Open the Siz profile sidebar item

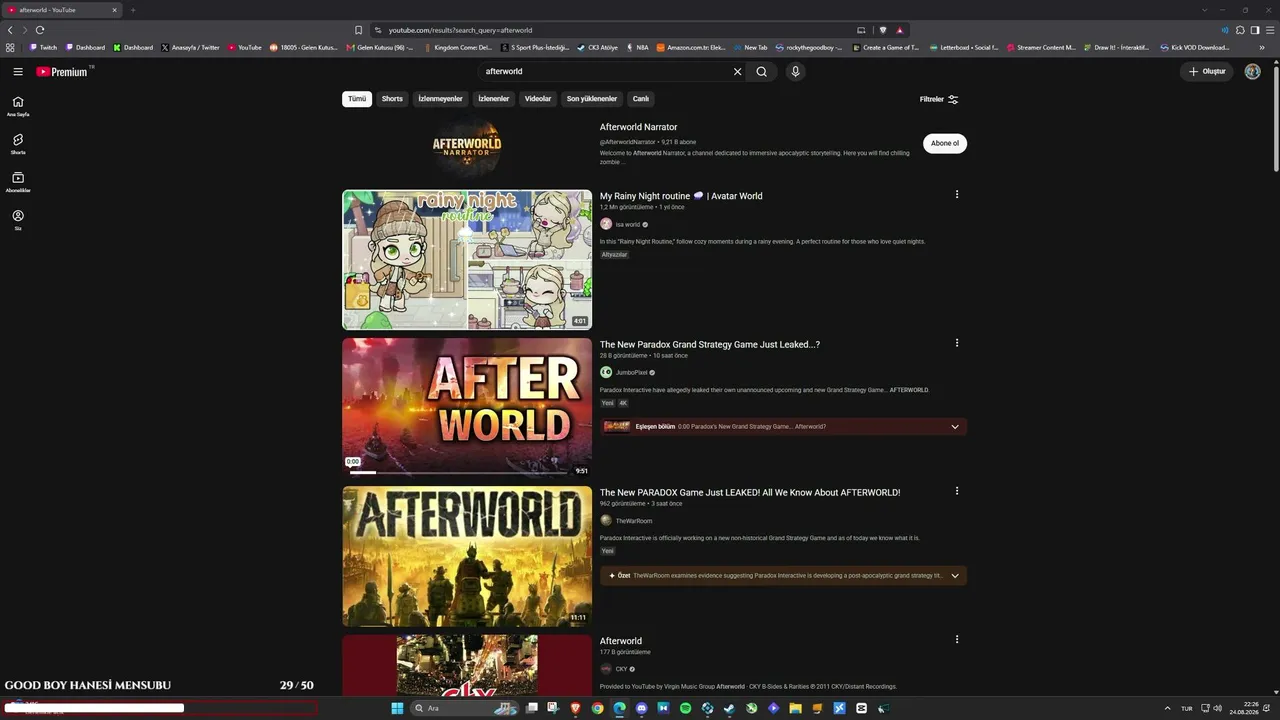18,220
